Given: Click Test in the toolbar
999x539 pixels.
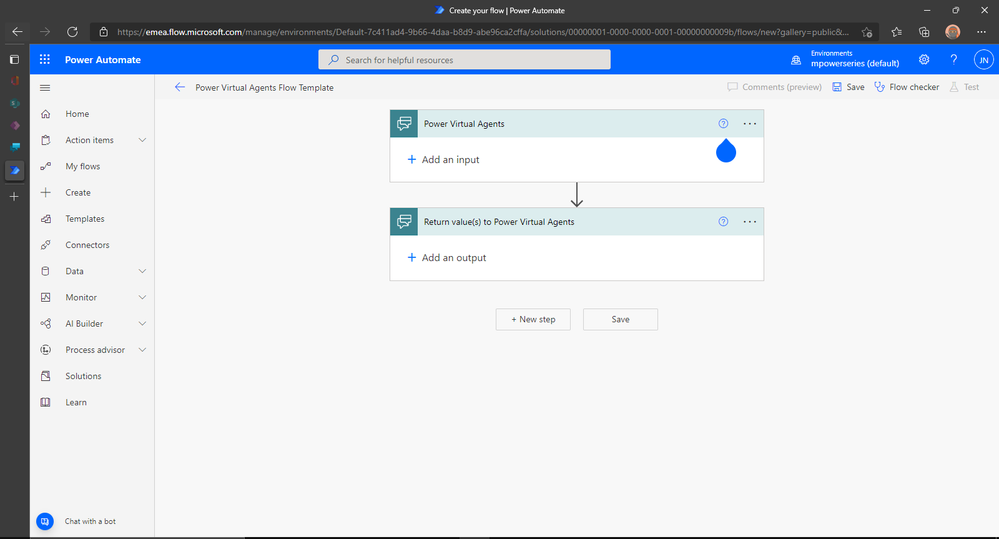Looking at the screenshot, I should click(x=964, y=87).
